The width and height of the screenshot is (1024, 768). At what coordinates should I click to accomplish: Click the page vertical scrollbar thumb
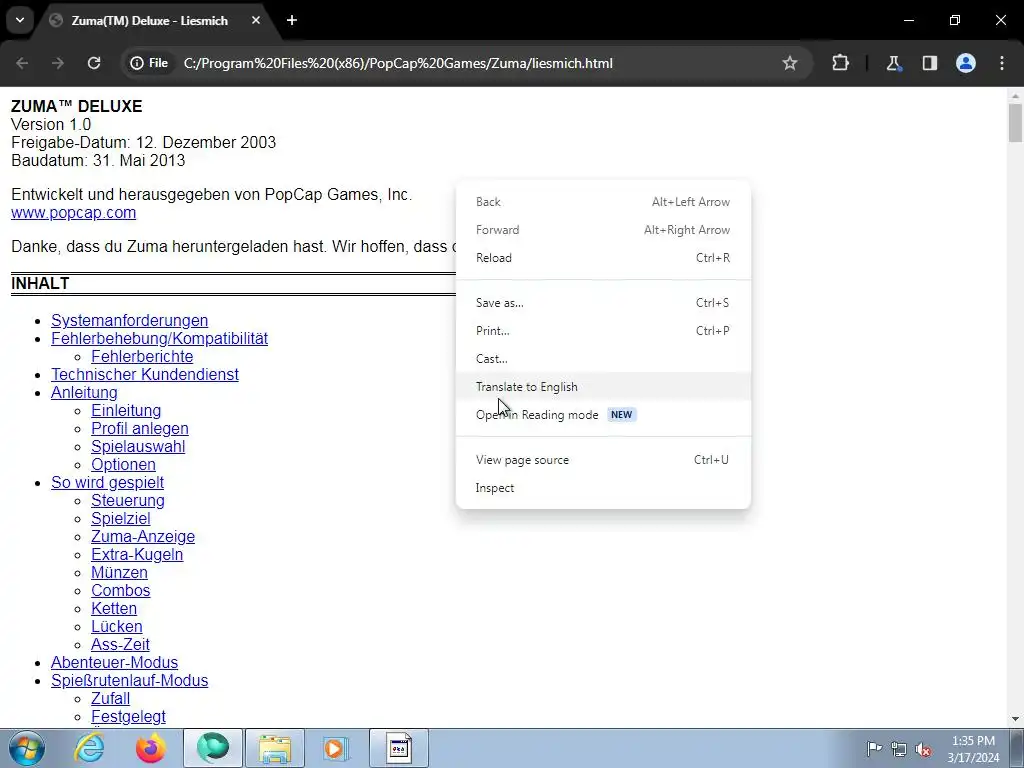(x=1015, y=122)
